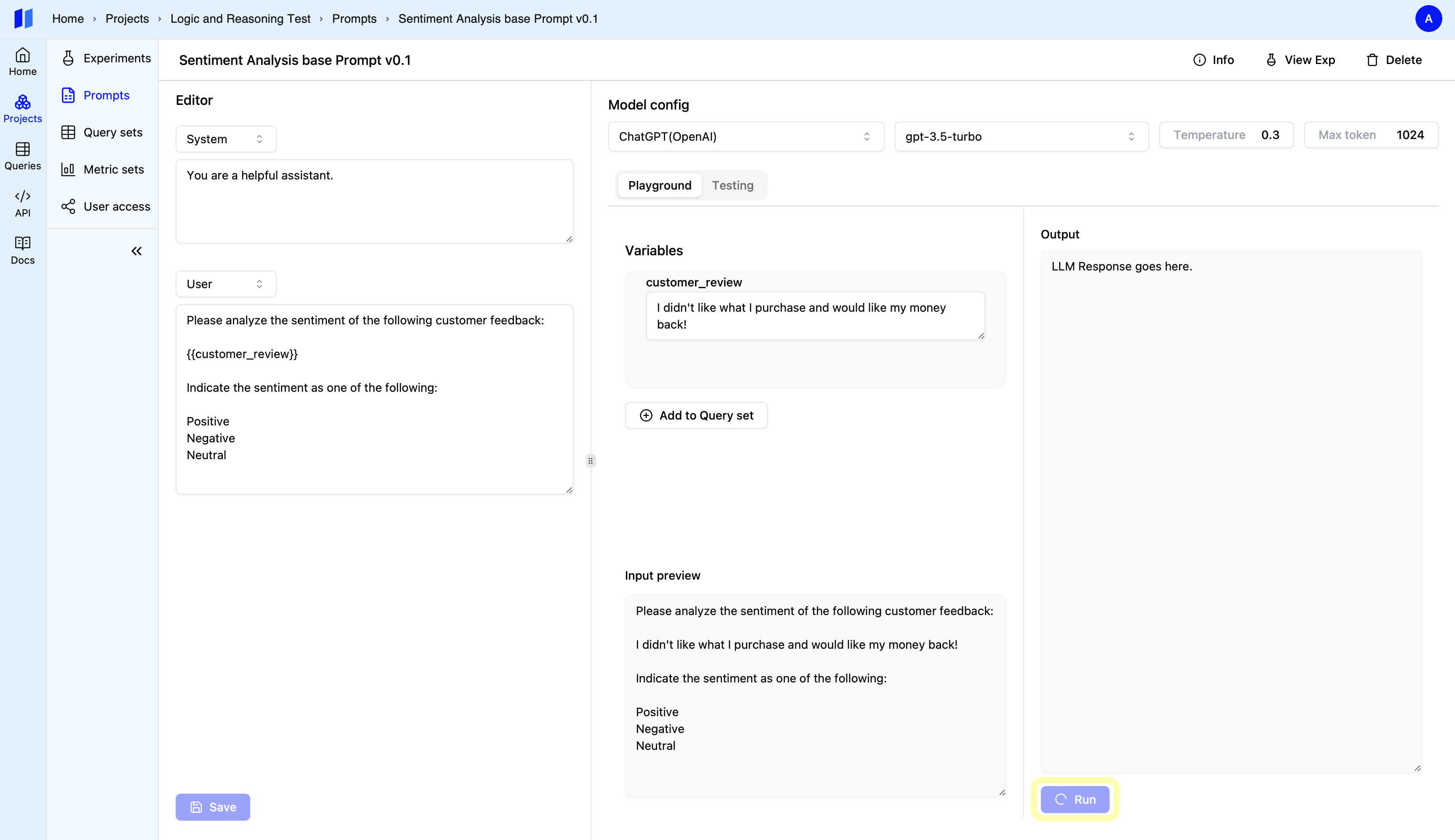Click the Temperature value field
The image size is (1455, 840).
click(x=1270, y=135)
